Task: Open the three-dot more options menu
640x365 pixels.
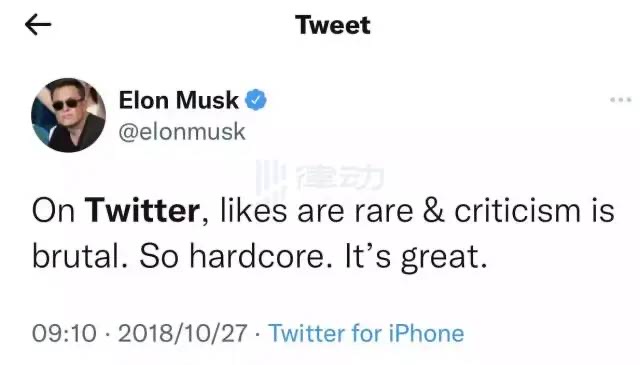Action: [621, 100]
